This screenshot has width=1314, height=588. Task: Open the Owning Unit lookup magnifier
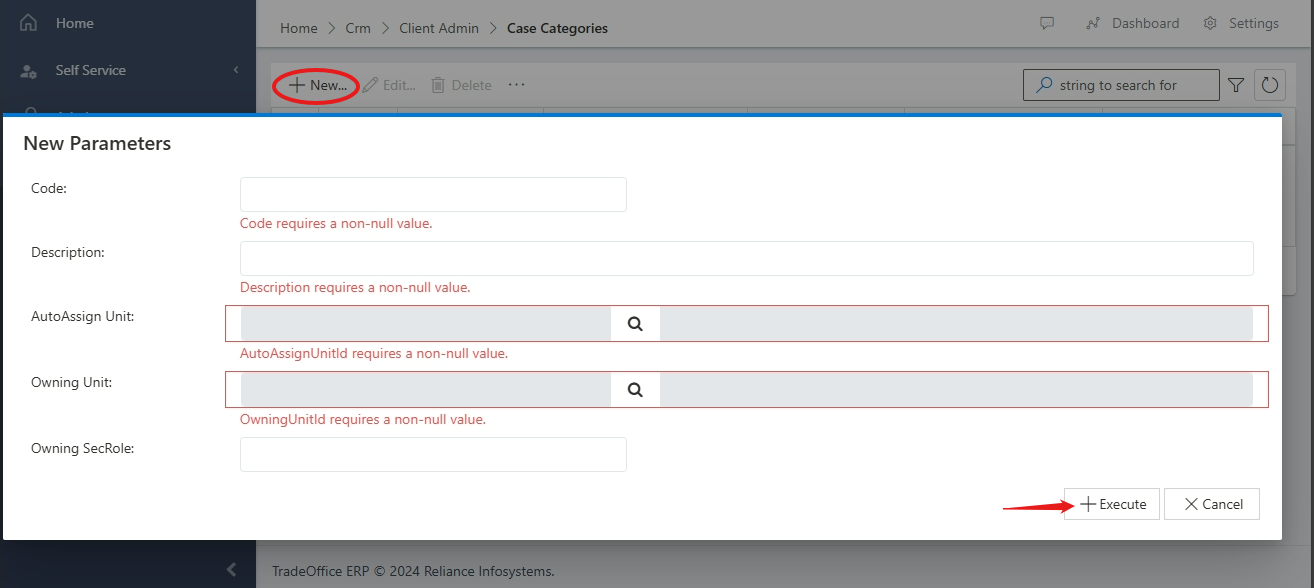point(635,389)
